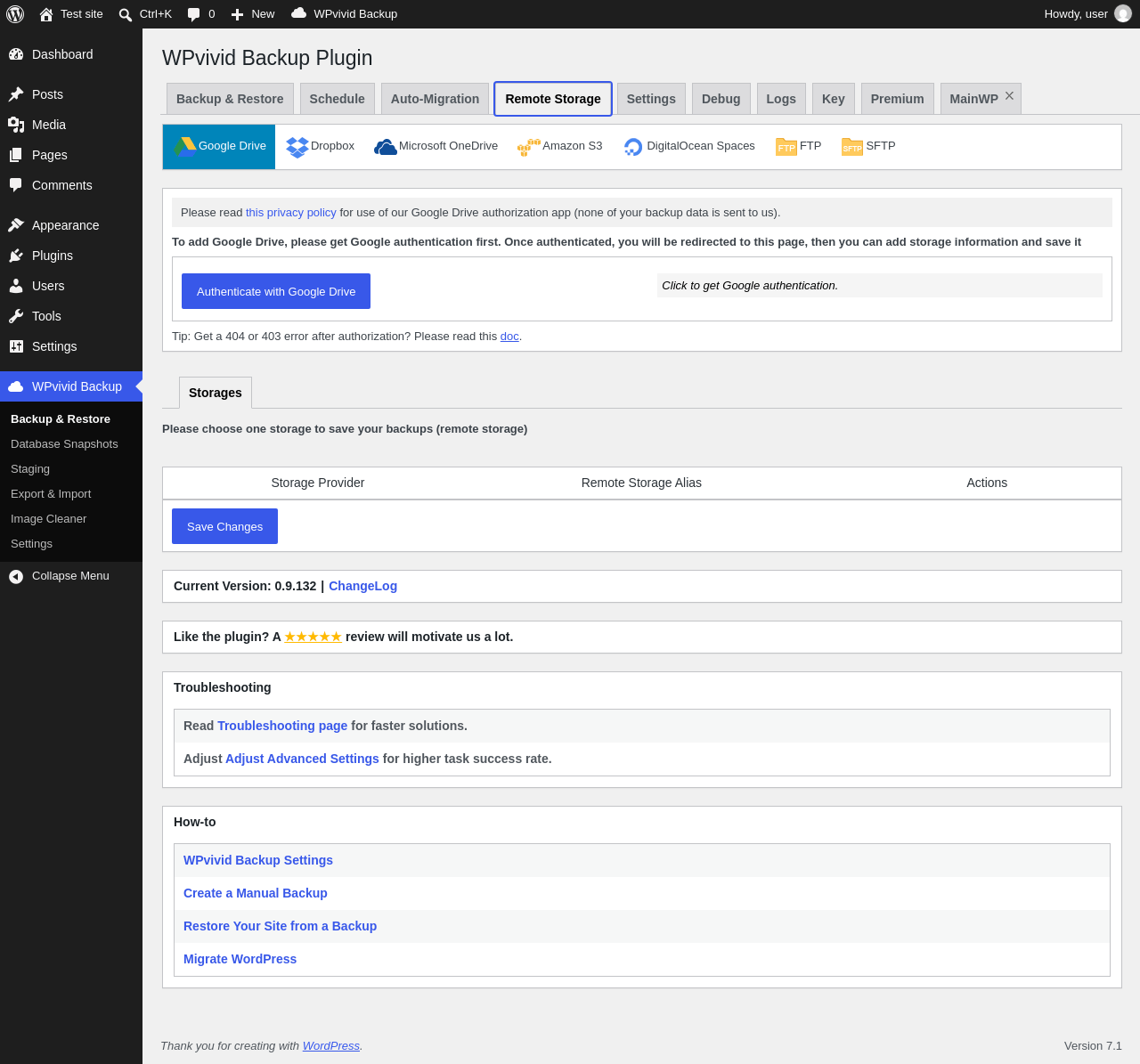The width and height of the screenshot is (1140, 1064).
Task: Click the Current Version: 0.9.132 text
Action: pos(245,586)
